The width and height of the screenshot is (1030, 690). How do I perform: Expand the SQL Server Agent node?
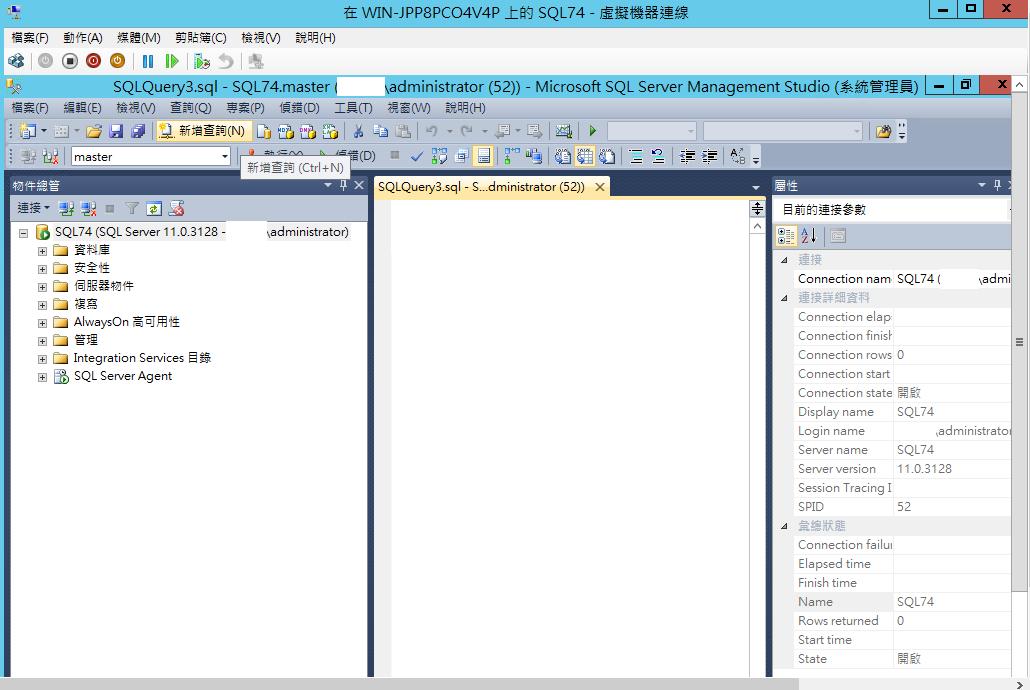click(x=42, y=377)
